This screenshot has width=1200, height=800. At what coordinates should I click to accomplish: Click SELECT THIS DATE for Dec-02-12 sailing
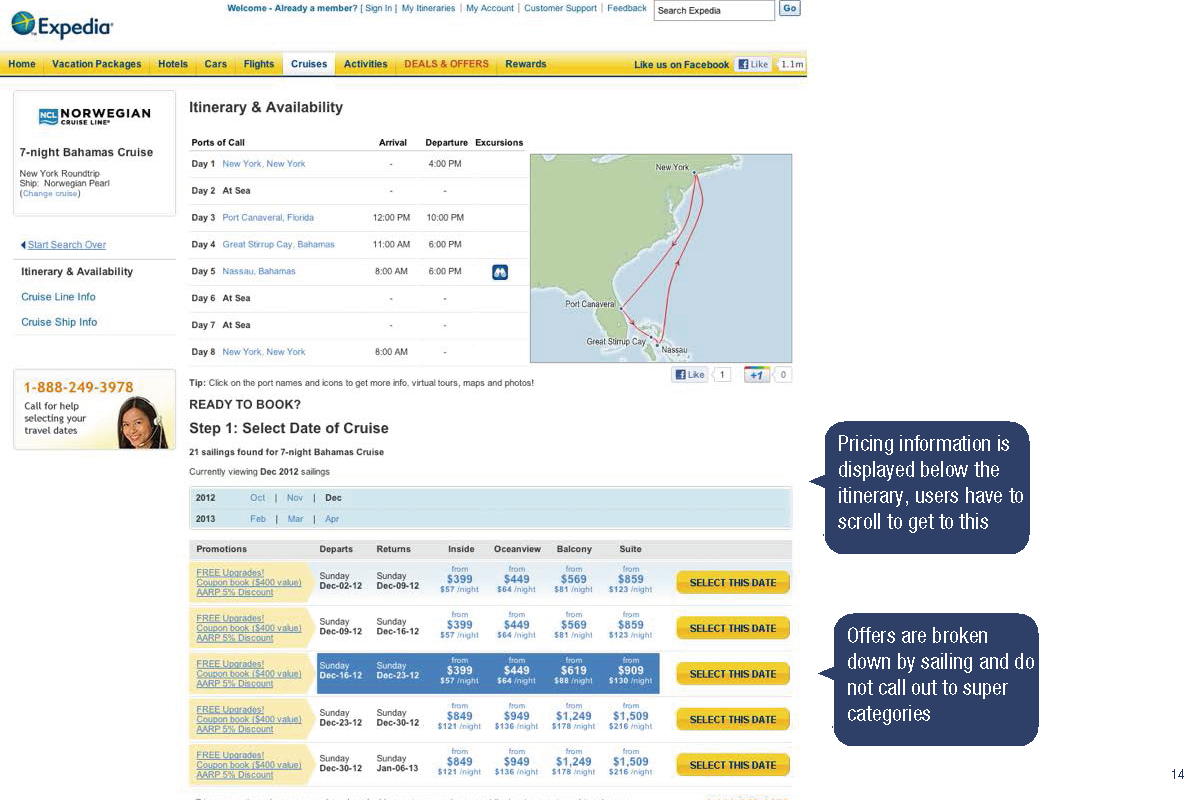(733, 583)
